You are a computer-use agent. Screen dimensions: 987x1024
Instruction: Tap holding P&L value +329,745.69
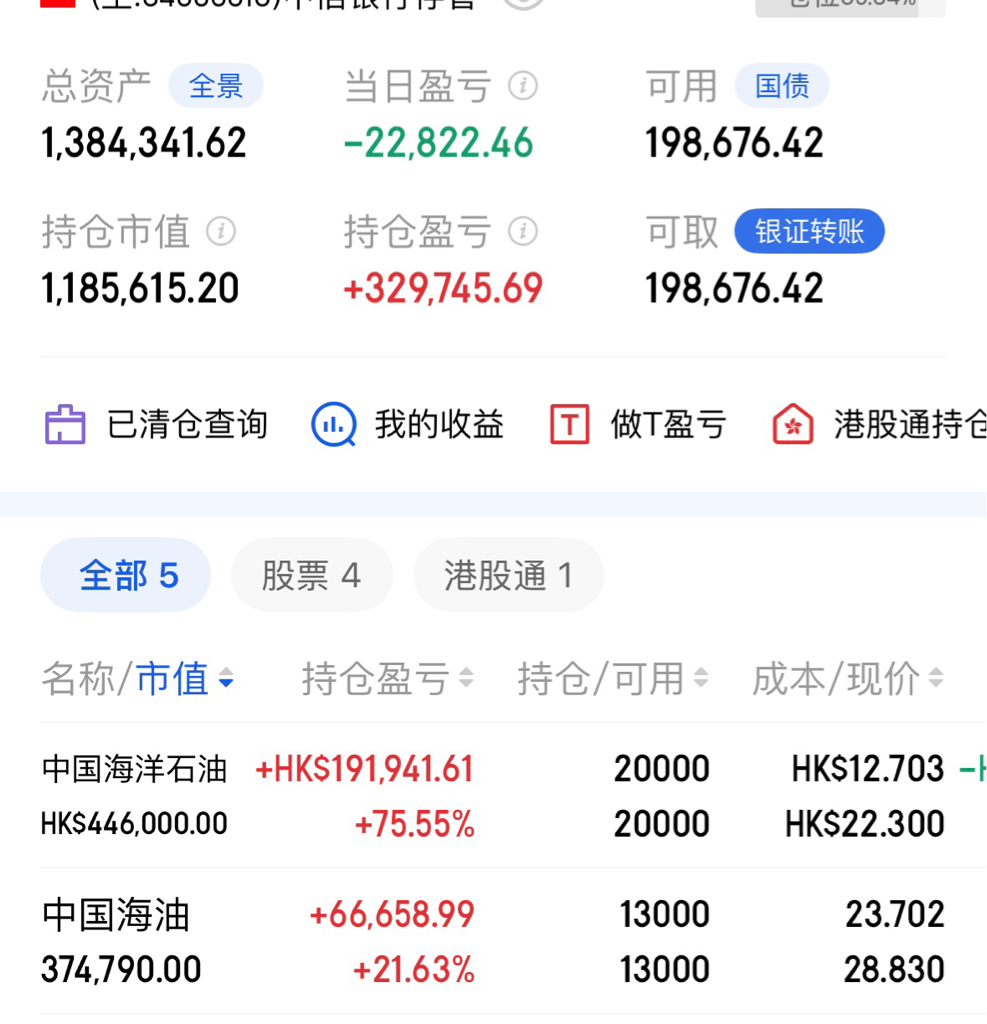tap(443, 288)
